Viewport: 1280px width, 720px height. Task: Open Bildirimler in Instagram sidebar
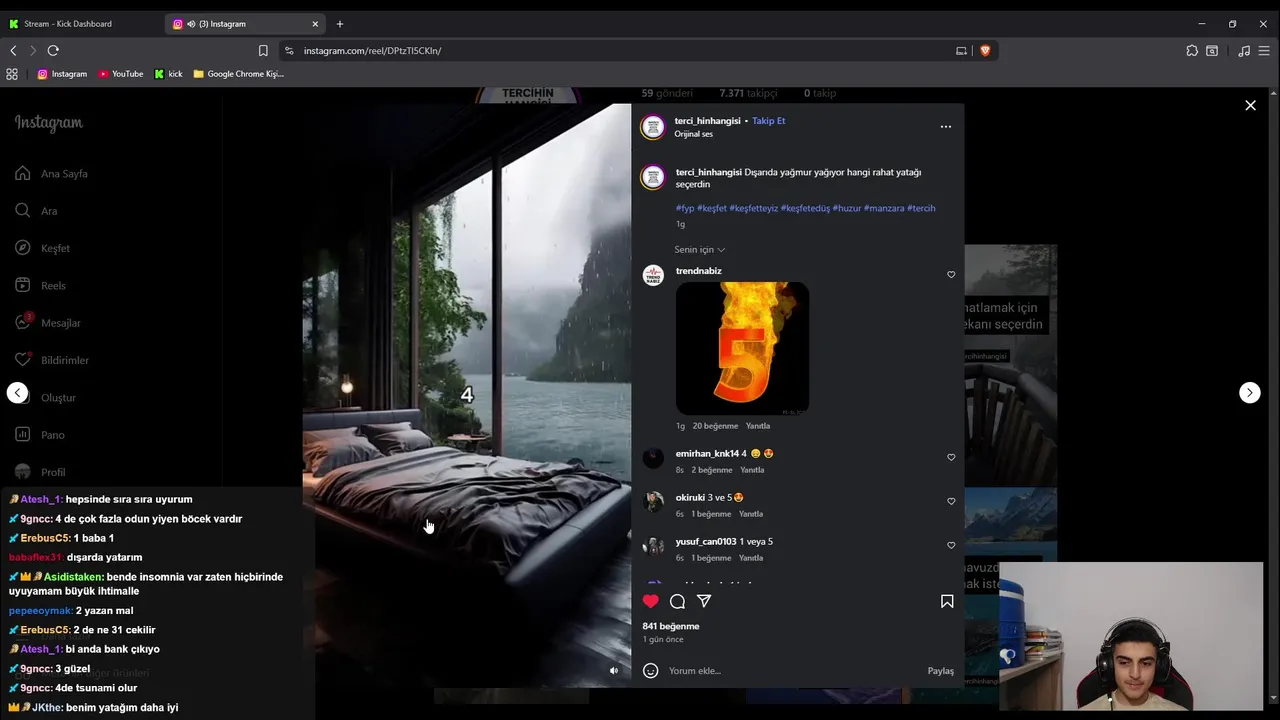51,360
